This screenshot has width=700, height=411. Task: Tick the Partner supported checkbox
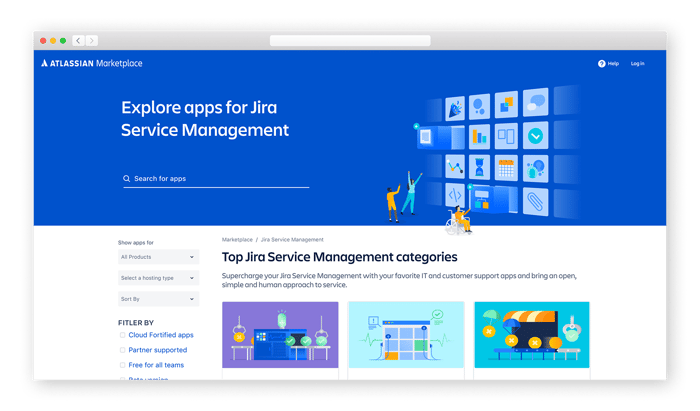[x=122, y=350]
